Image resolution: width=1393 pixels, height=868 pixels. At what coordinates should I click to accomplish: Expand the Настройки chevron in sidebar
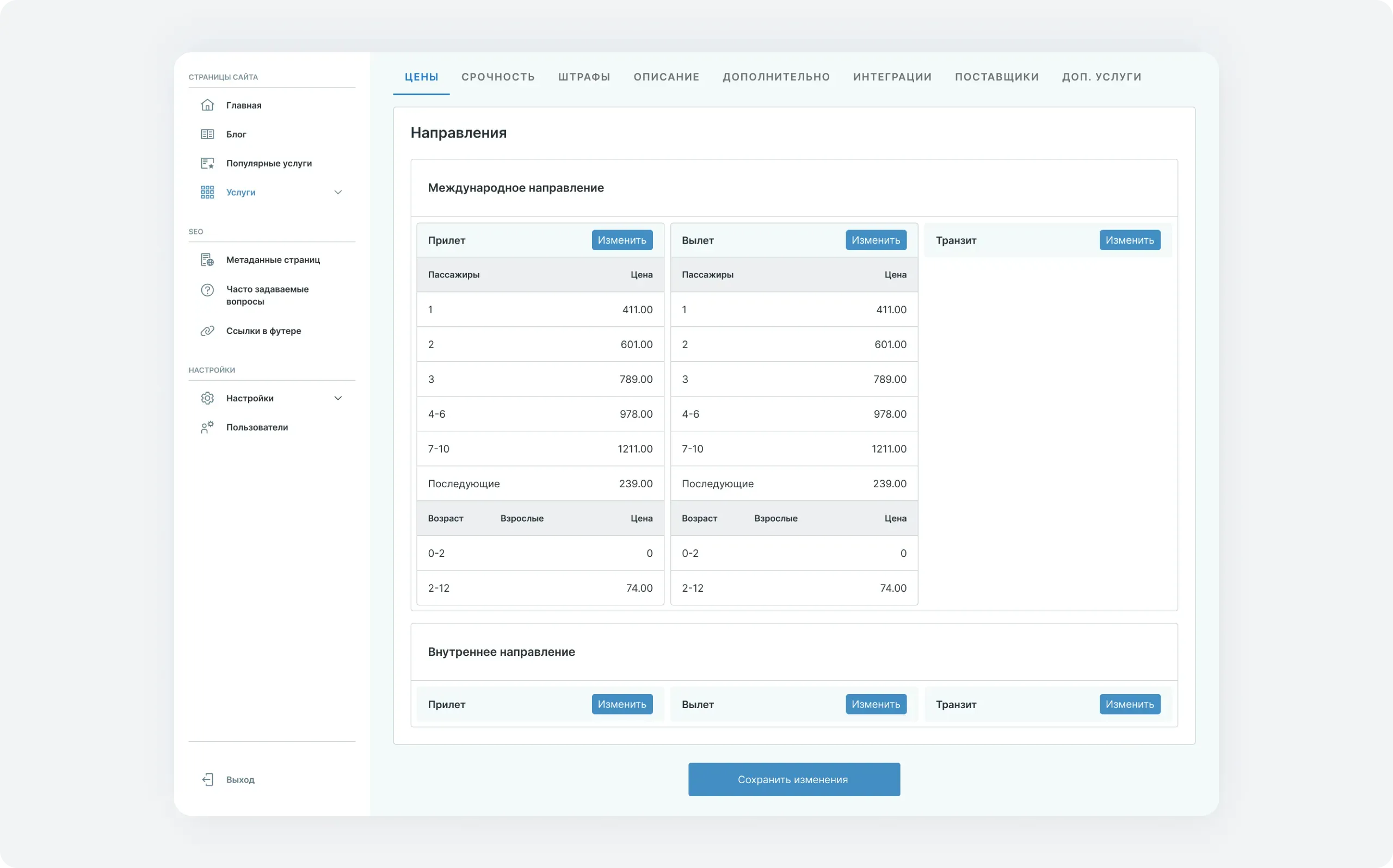337,399
